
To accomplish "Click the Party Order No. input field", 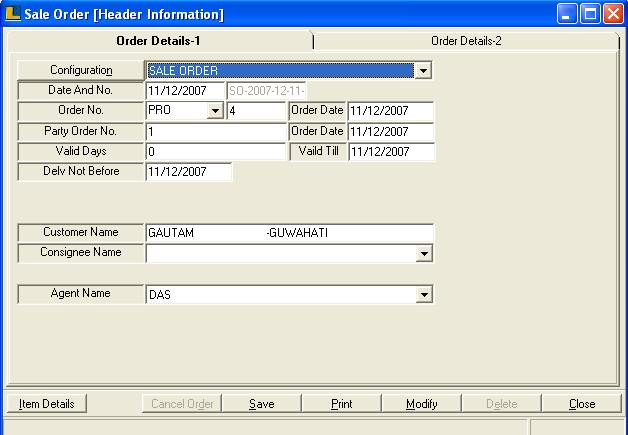I will pos(216,131).
